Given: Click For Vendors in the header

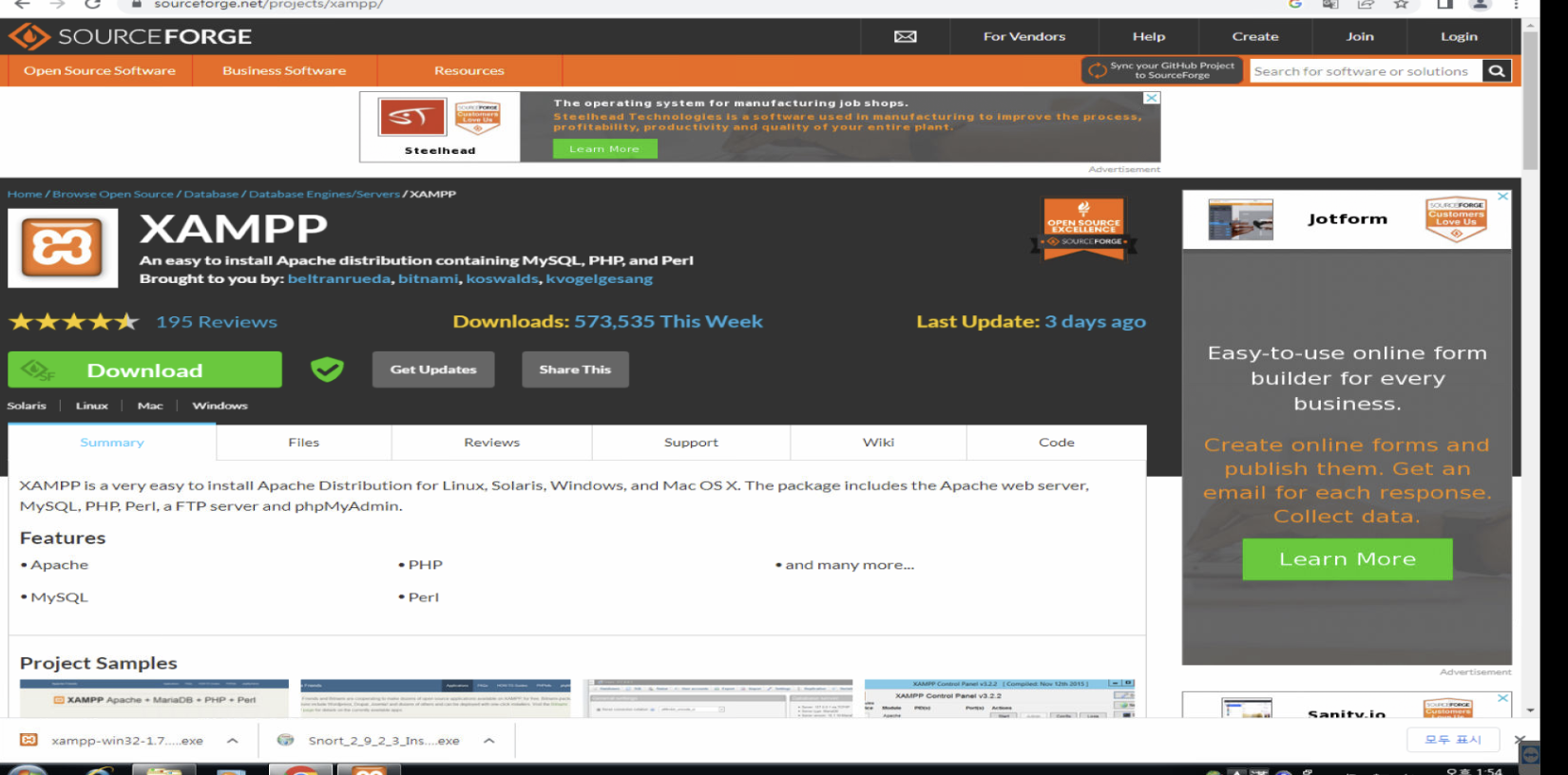Looking at the screenshot, I should tap(1024, 36).
